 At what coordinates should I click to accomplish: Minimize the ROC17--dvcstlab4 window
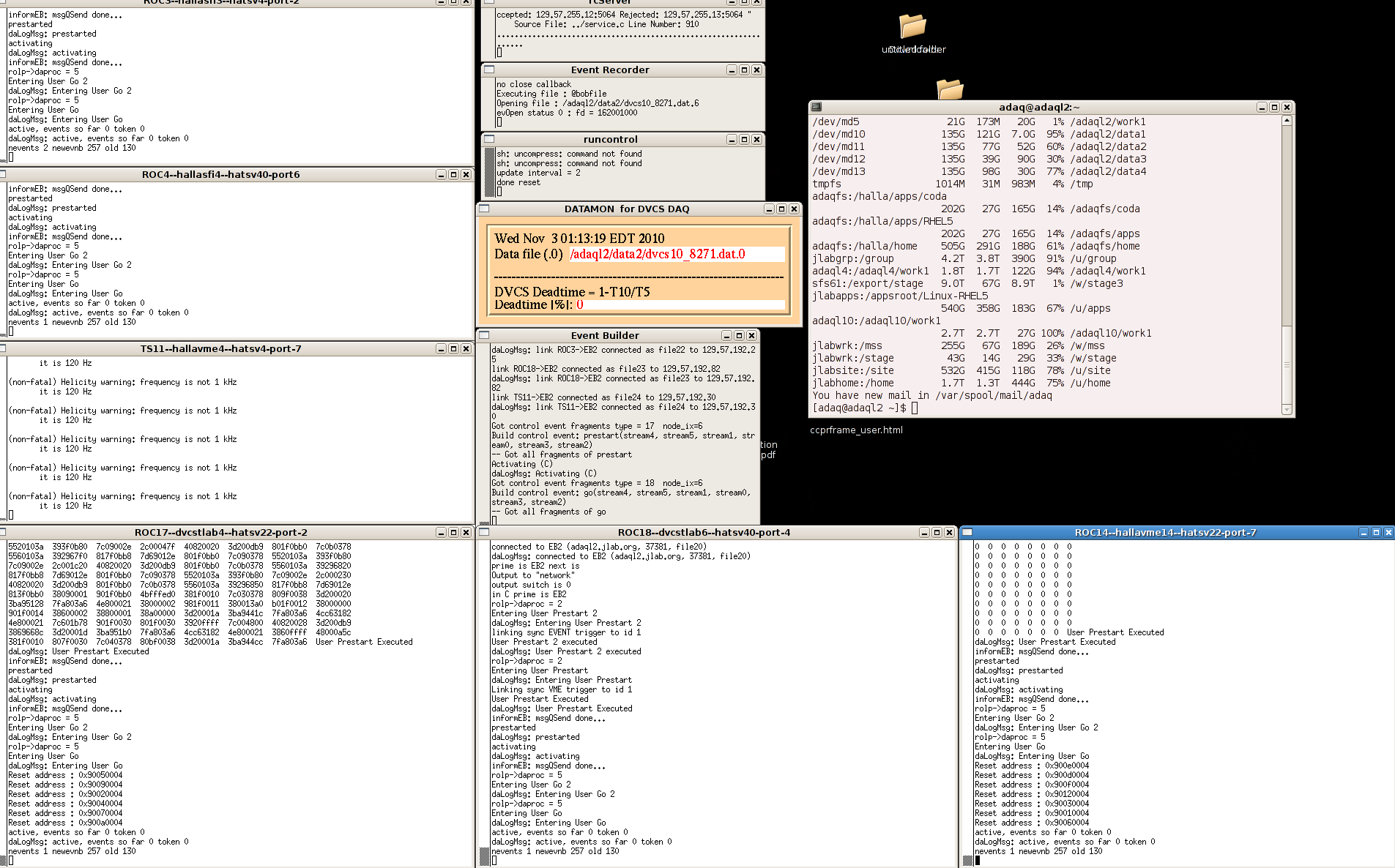(441, 532)
